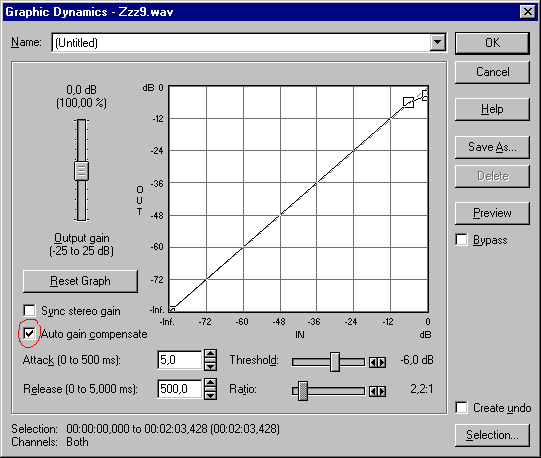Click the Selection time range text
This screenshot has width=541, height=458.
coord(173,429)
